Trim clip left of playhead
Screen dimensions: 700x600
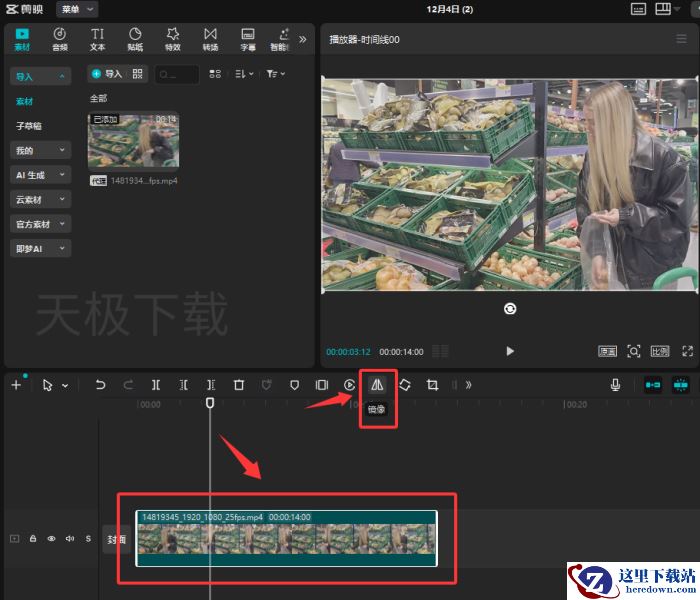[x=183, y=385]
